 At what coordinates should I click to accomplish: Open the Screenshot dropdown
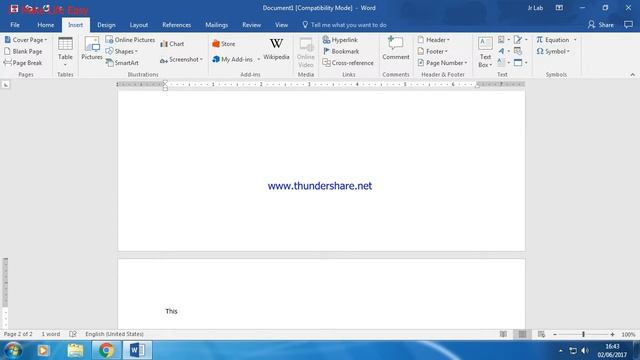click(181, 60)
